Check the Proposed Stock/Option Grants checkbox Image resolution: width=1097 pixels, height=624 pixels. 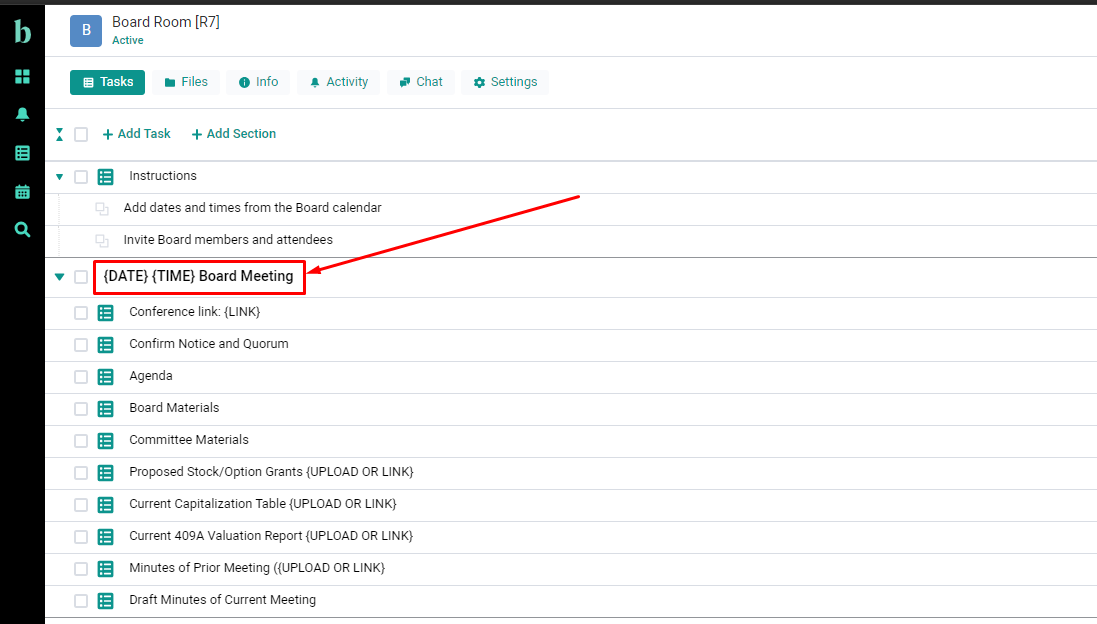point(81,473)
